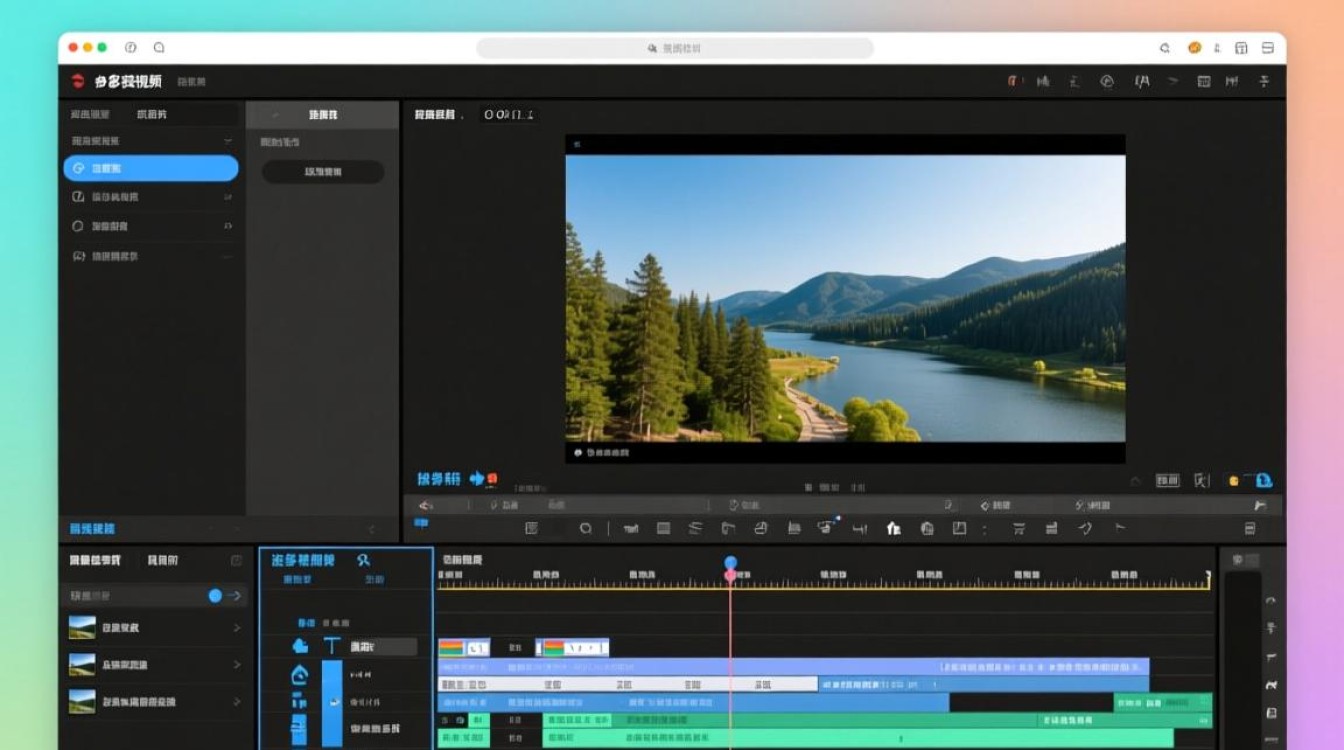Click the blue cloud icon right of preview controls
Viewport: 1344px width, 750px height.
tap(1263, 481)
